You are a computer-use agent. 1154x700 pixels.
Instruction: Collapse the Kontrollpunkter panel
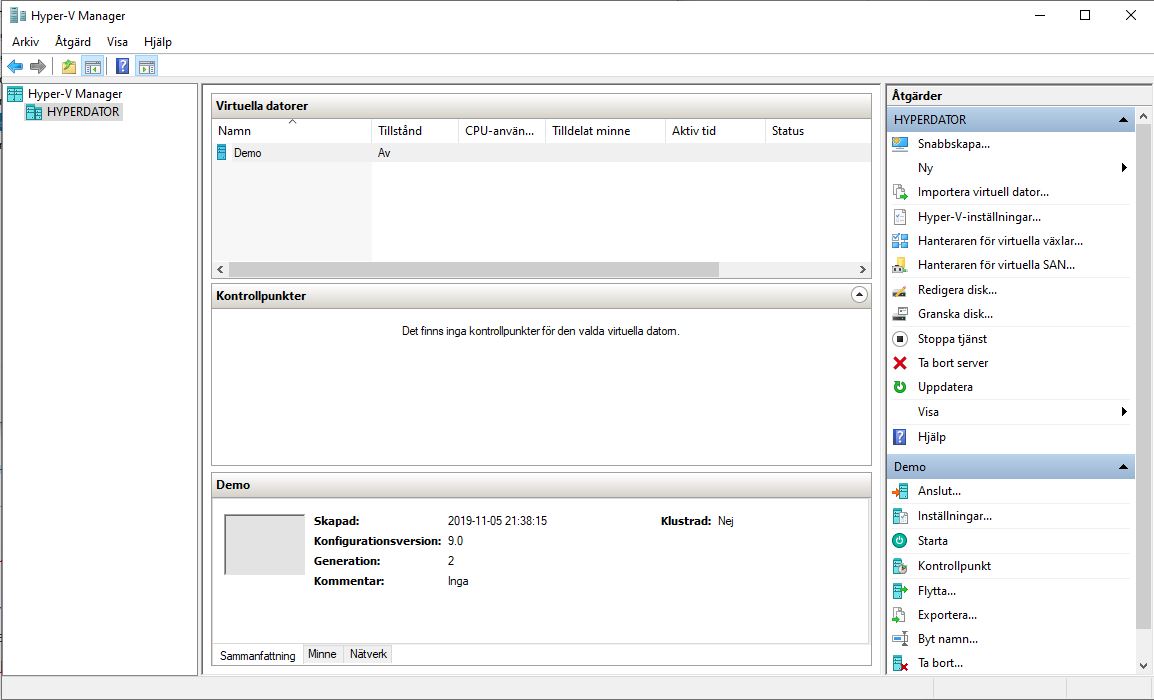tap(859, 295)
